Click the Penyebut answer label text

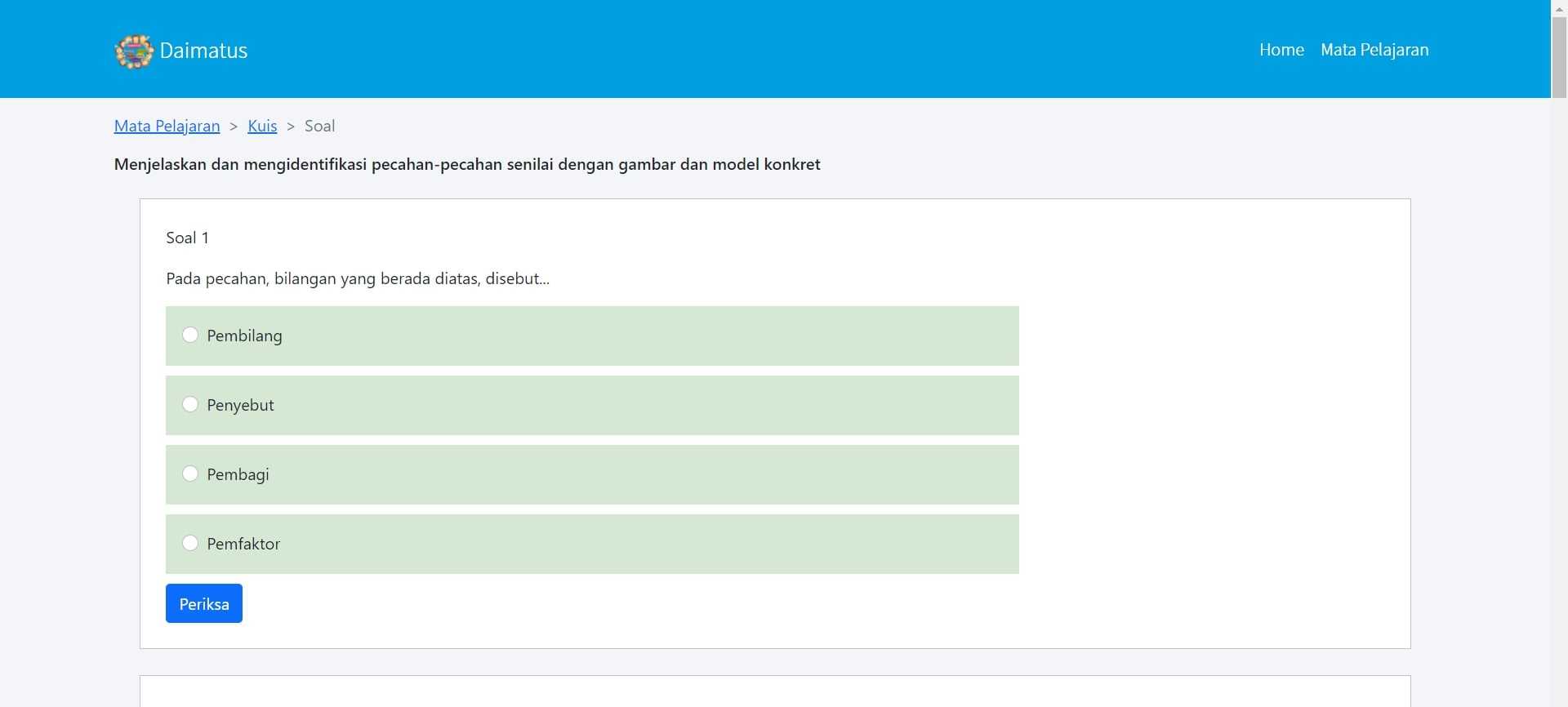[240, 405]
